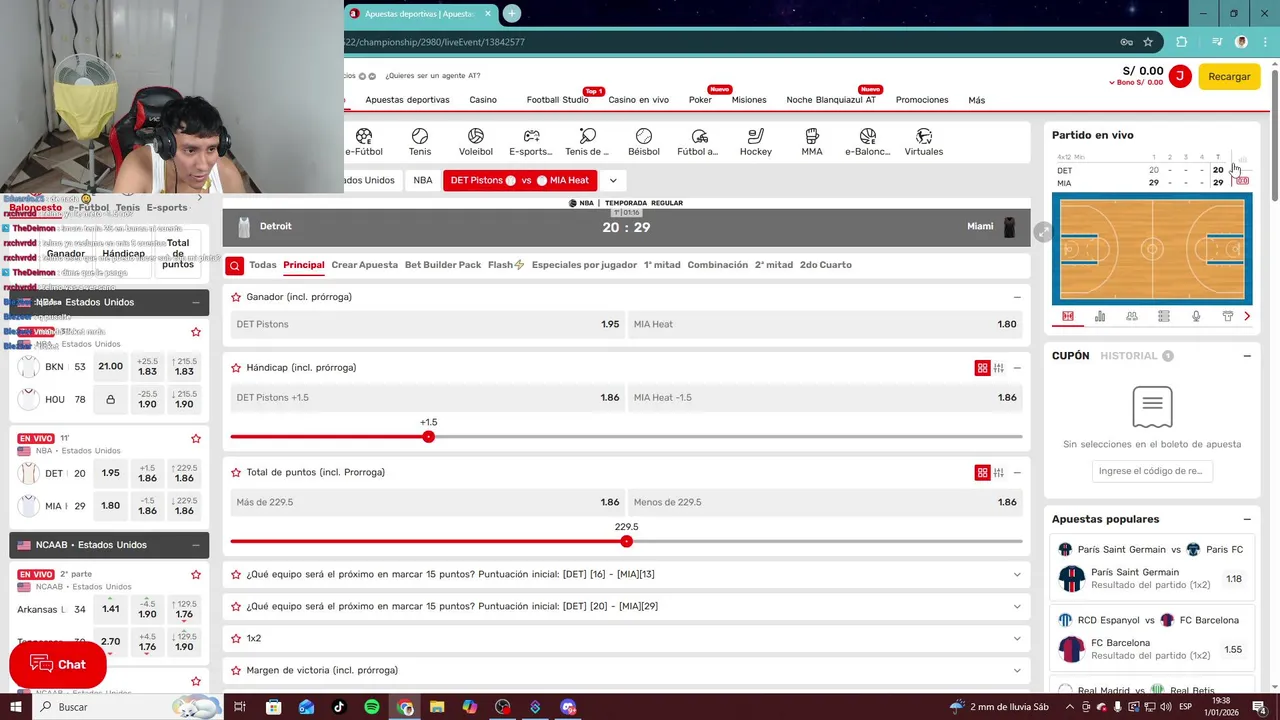Image resolution: width=1280 pixels, height=720 pixels.
Task: Collapse the NCAAB Estados Unidos sidebar group
Action: pos(196,545)
